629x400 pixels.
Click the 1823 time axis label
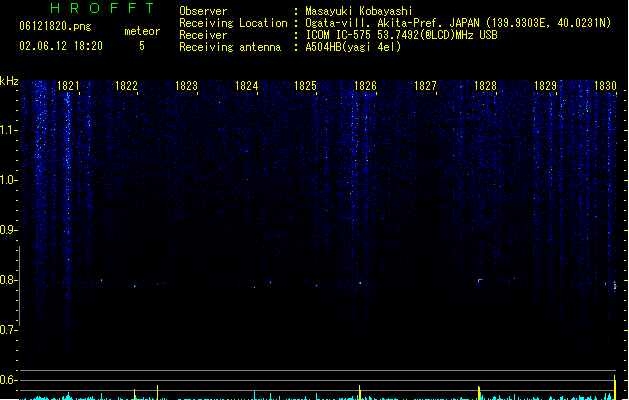coord(187,86)
